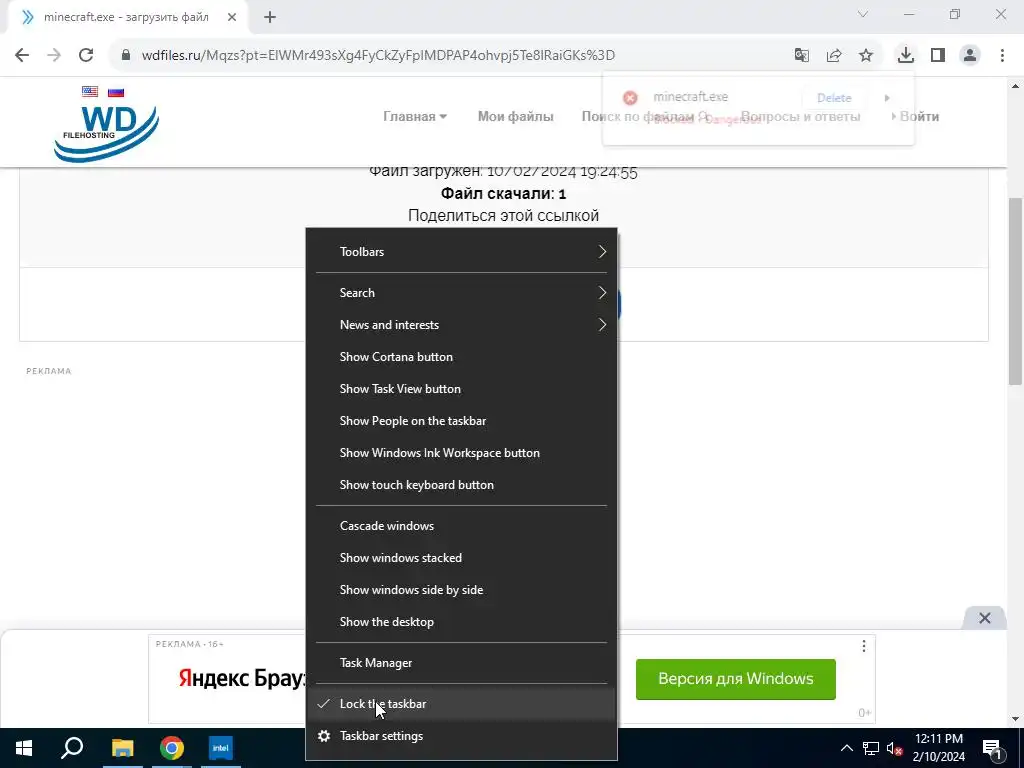Toggle Show touch keyboard button
Image resolution: width=1024 pixels, height=768 pixels.
coord(461,485)
